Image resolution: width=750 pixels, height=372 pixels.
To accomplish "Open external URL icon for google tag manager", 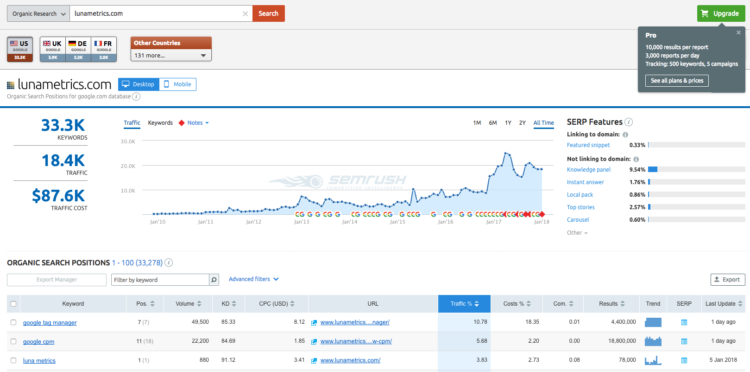I will (314, 323).
